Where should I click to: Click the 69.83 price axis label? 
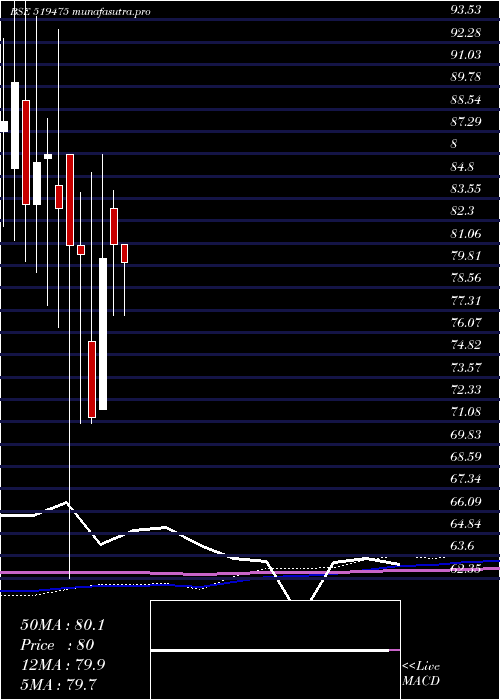(466, 434)
